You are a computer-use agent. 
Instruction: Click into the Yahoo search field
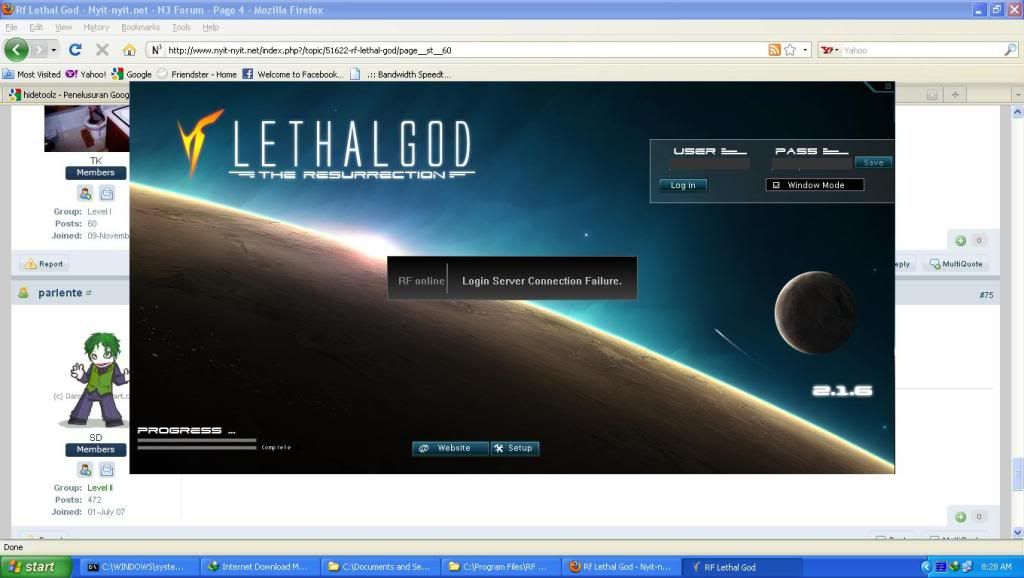coord(921,50)
